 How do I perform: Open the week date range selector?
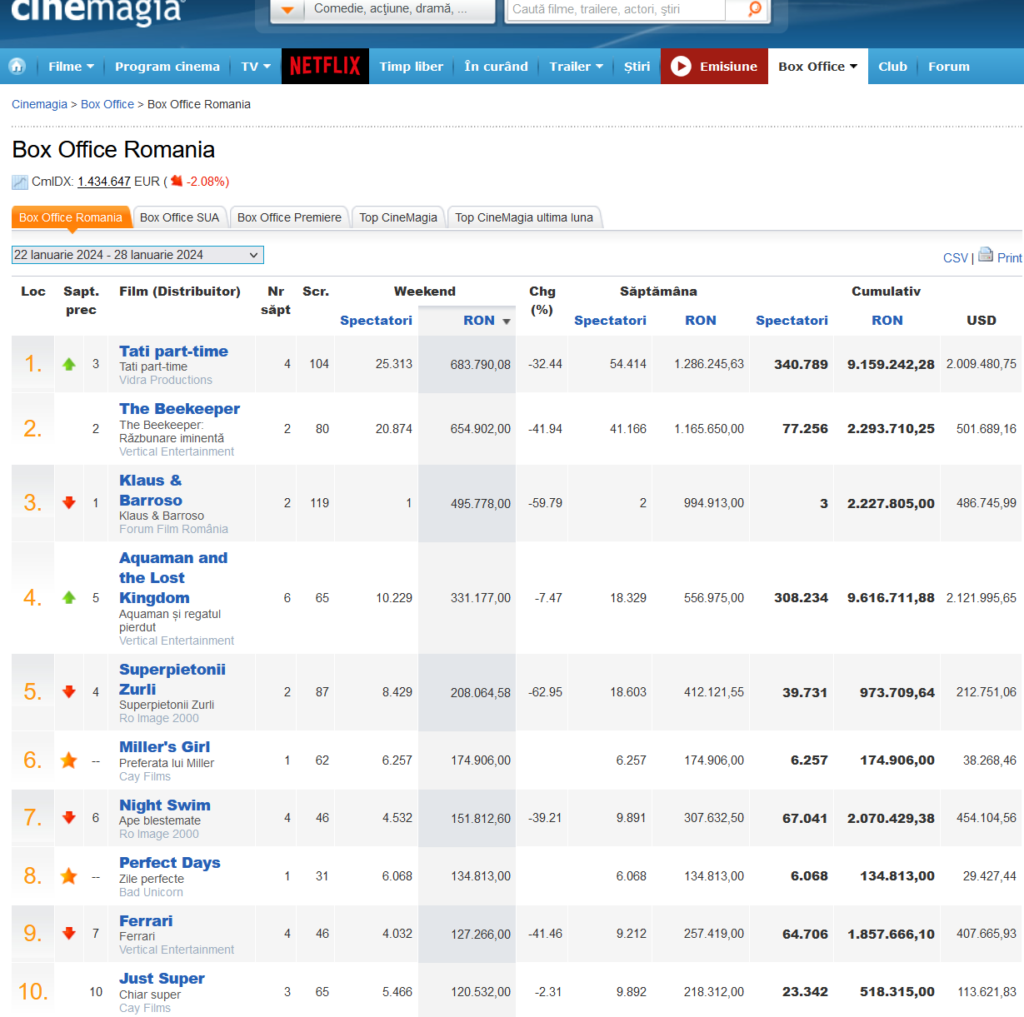137,255
